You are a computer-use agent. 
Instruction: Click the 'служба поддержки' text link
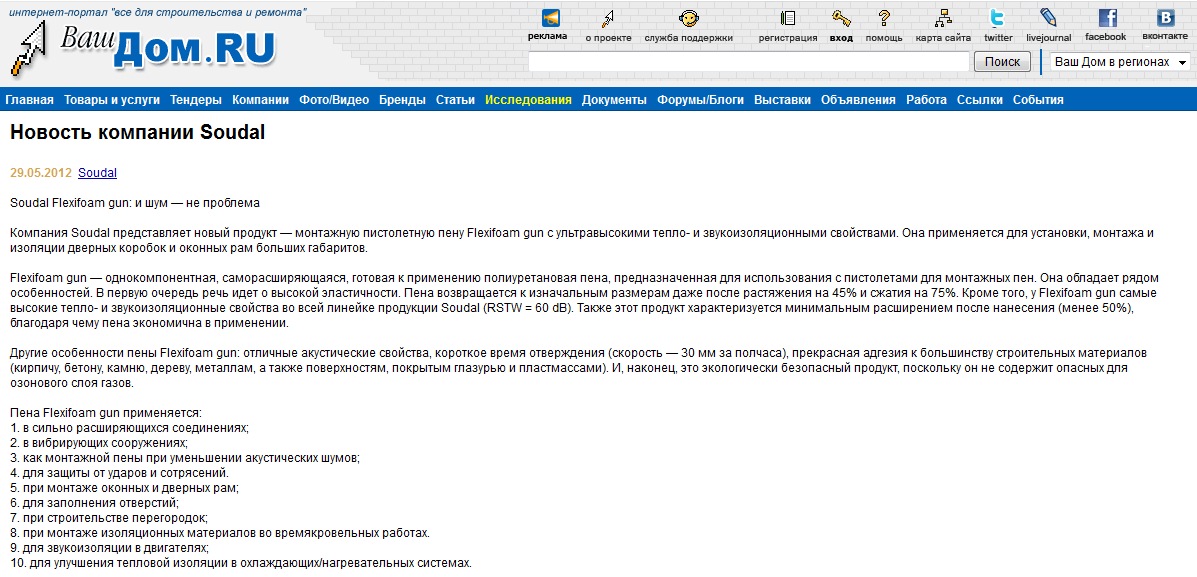[x=689, y=37]
